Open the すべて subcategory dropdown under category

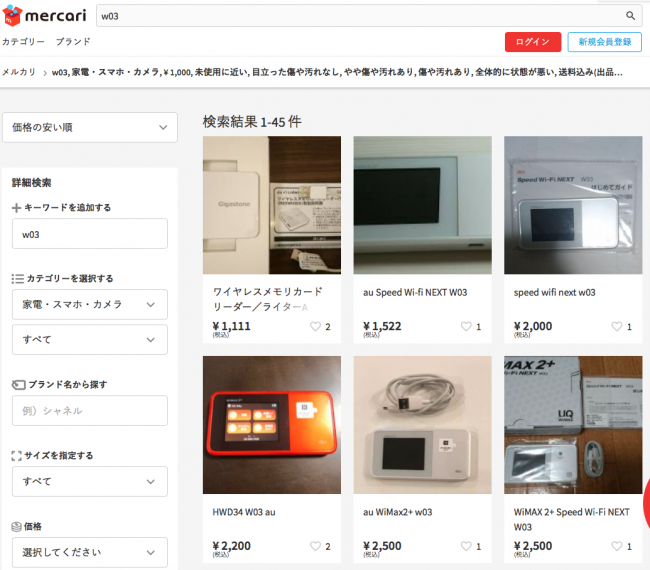[90, 340]
